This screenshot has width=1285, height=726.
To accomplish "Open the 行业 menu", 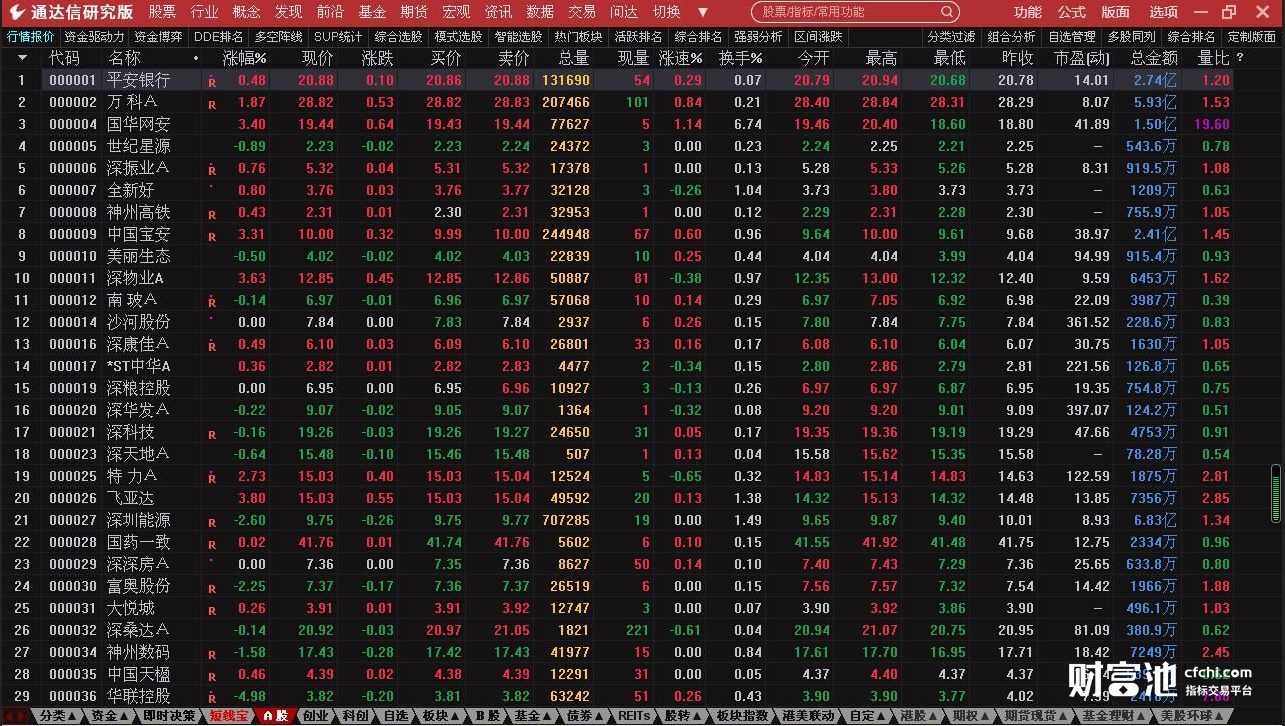I will (204, 12).
